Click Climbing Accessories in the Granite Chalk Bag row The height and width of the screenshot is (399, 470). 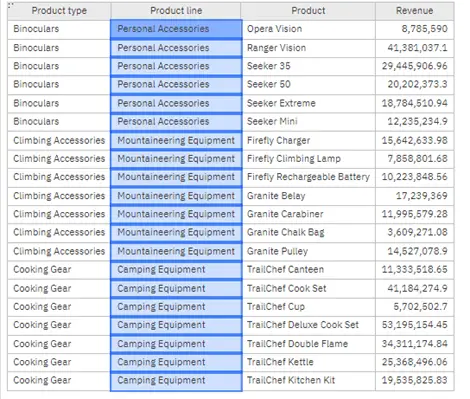[x=59, y=232]
